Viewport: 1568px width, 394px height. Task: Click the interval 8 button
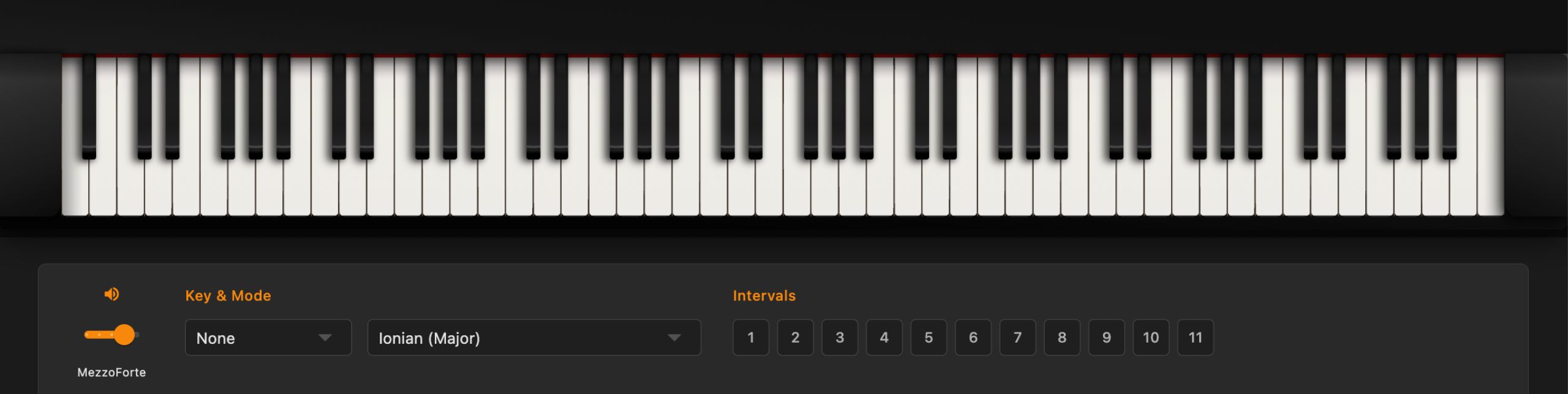pos(1062,337)
